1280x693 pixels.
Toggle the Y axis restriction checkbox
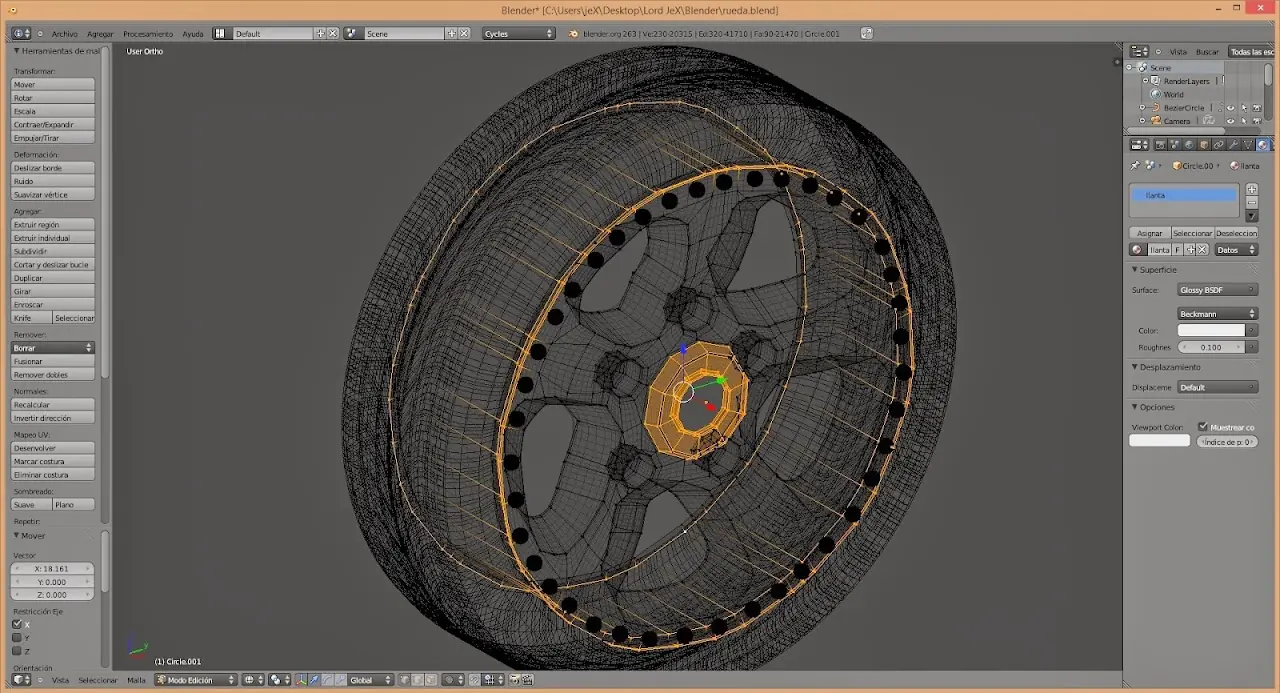17,637
